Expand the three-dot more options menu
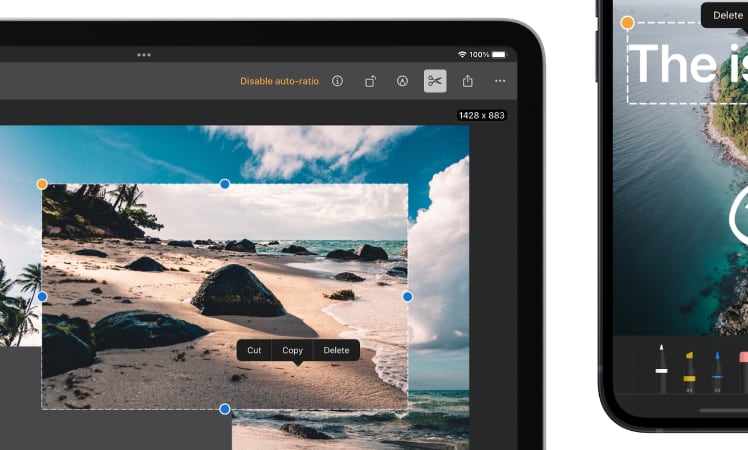 click(x=500, y=81)
